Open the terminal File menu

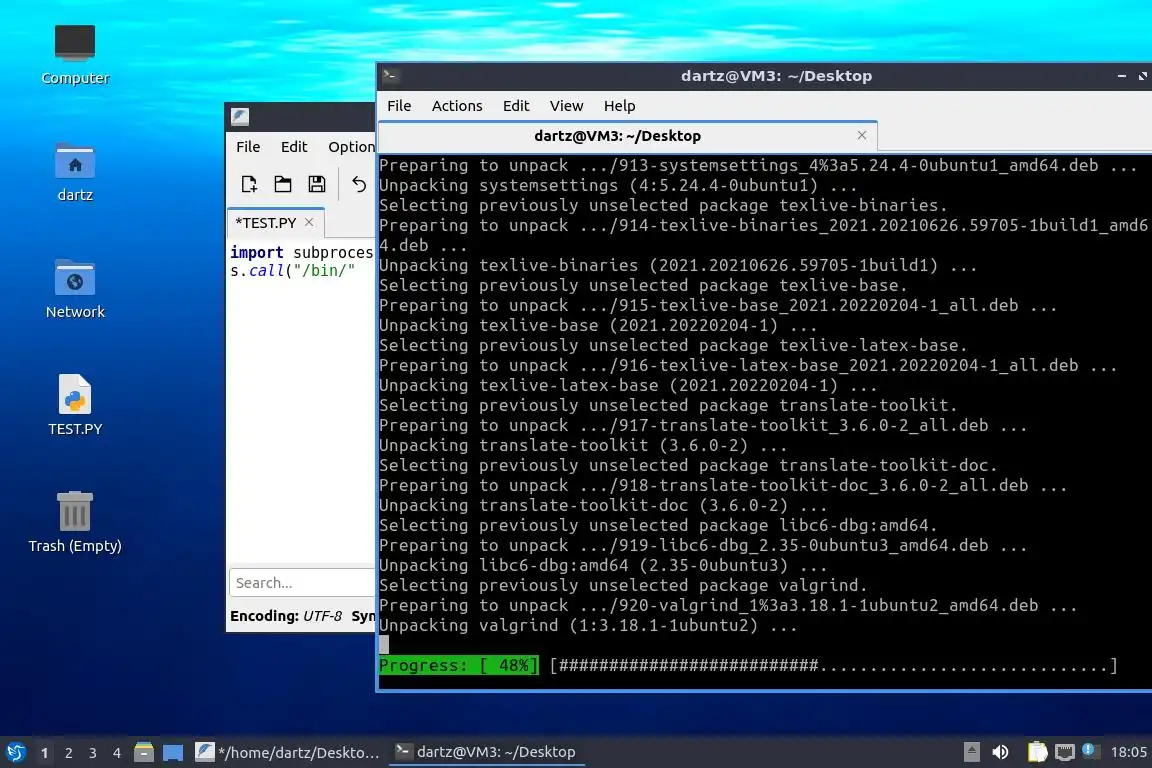(x=399, y=106)
